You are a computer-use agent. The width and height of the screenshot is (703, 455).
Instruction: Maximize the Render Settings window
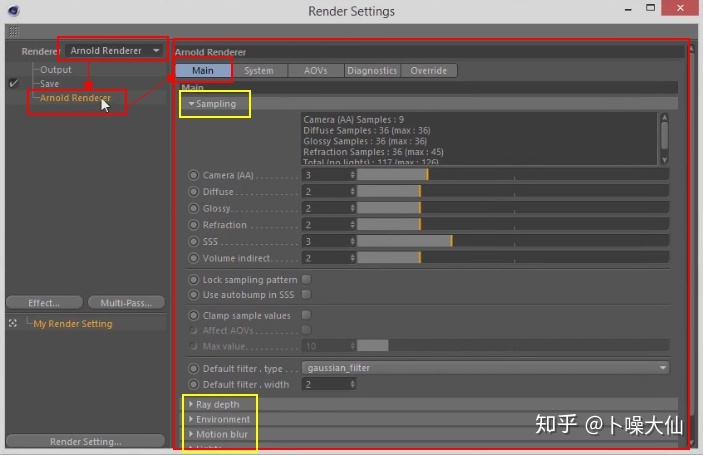coord(650,8)
